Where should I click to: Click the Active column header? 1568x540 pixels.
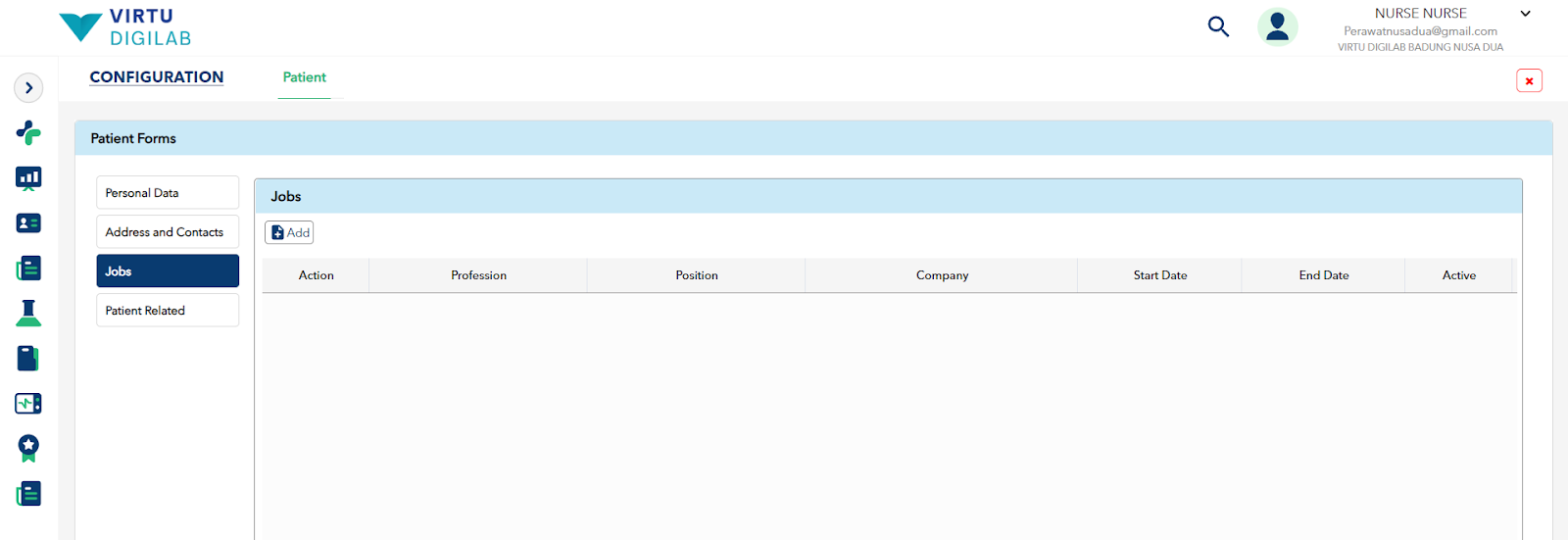tap(1459, 275)
